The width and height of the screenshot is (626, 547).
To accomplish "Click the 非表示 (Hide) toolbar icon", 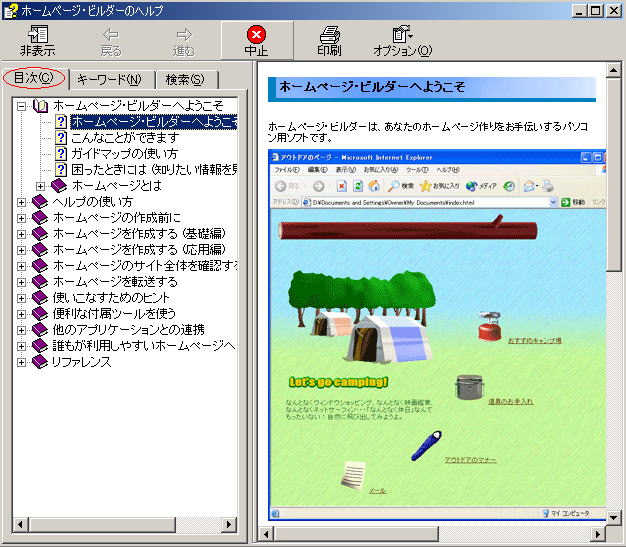I will [38, 34].
